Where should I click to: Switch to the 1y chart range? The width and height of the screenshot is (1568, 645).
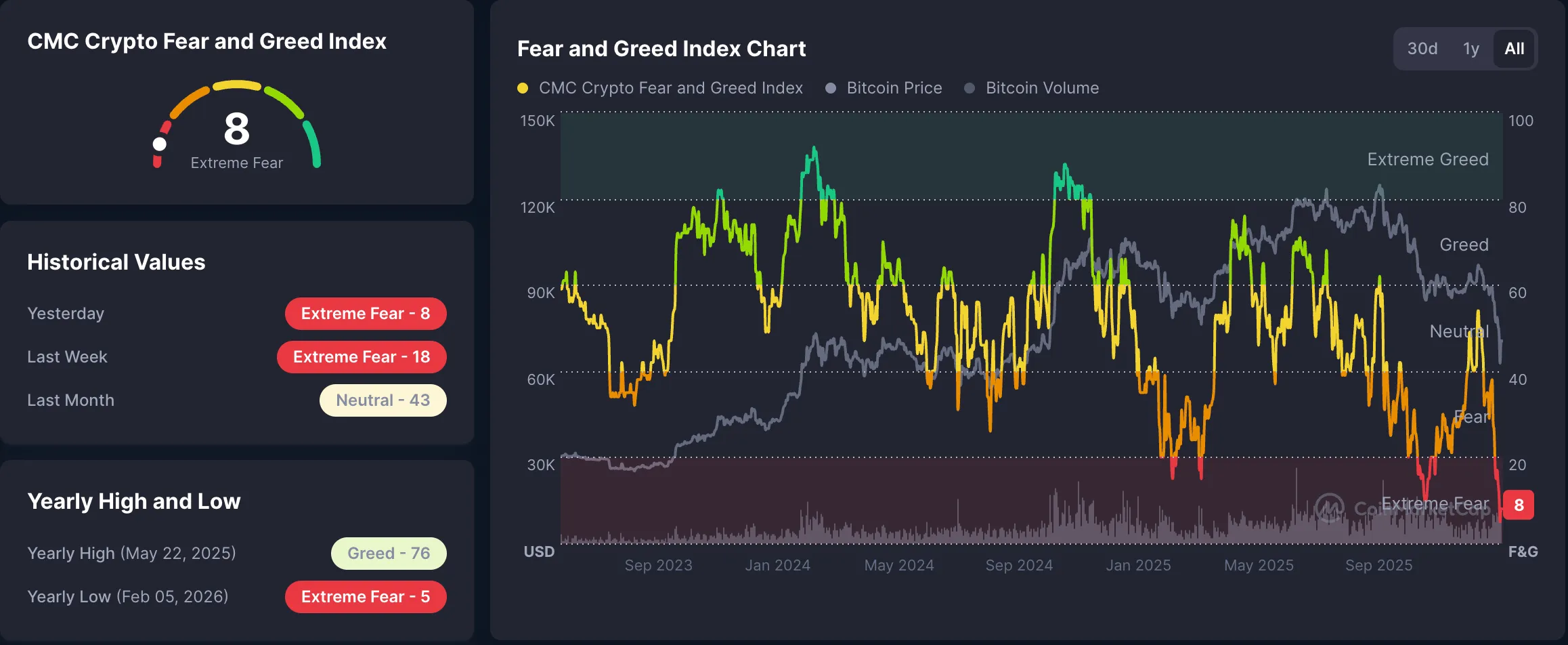coord(1469,48)
